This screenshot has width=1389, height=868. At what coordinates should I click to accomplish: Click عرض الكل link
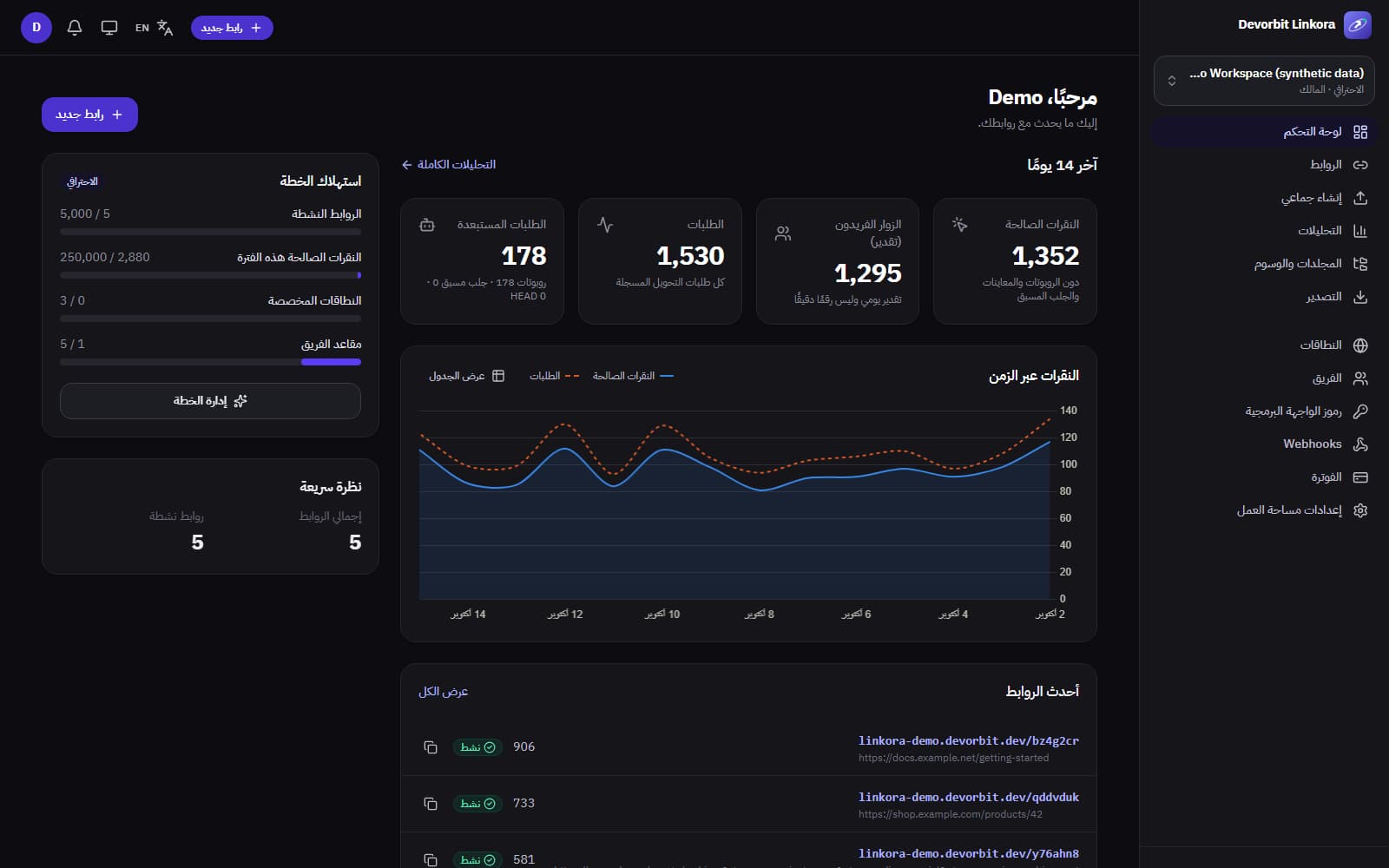(443, 692)
